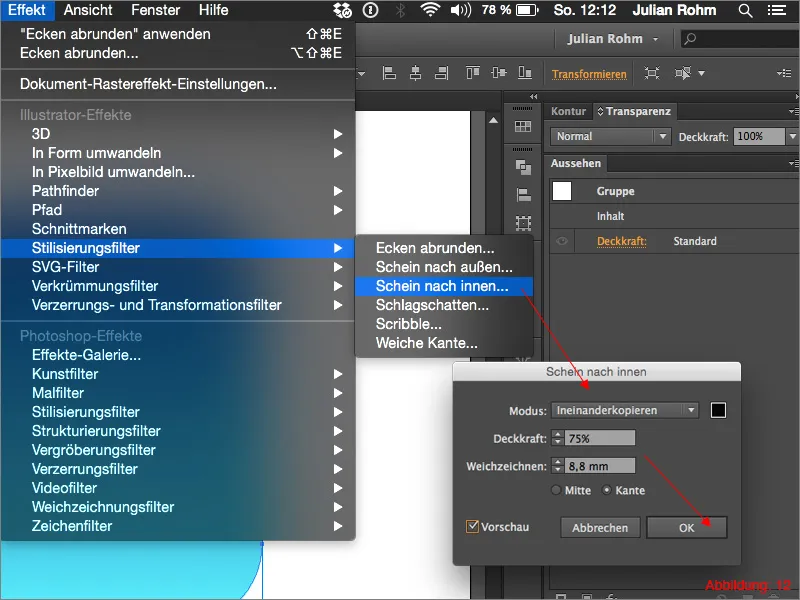The height and width of the screenshot is (600, 800).
Task: Click the isolate selected object icon
Action: (652, 73)
